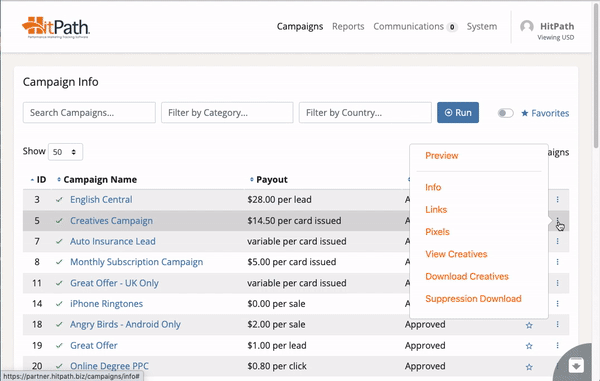Go to Reports in top navigation

tap(348, 26)
